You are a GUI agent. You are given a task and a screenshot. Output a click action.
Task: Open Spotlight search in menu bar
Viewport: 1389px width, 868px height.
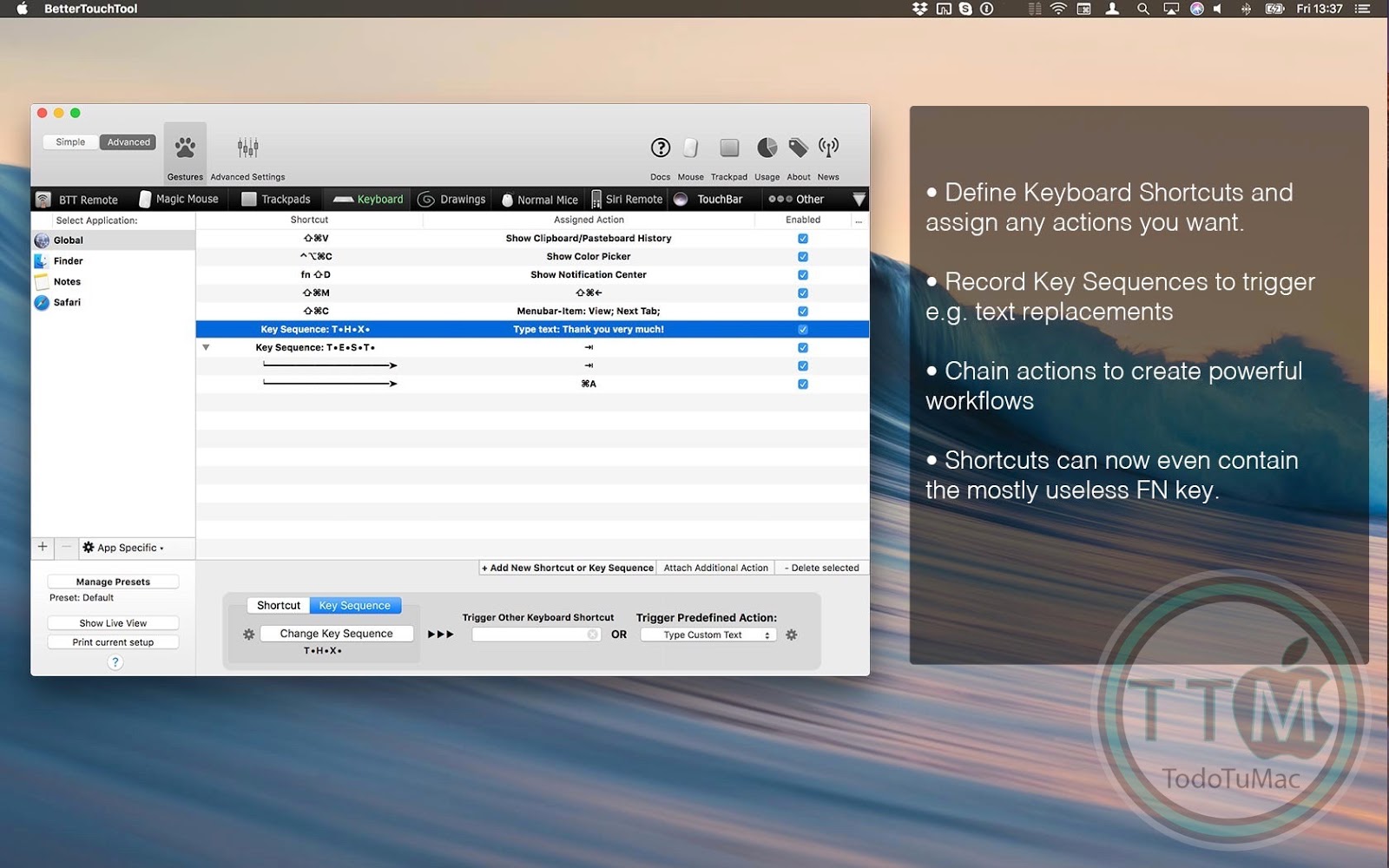(1142, 9)
